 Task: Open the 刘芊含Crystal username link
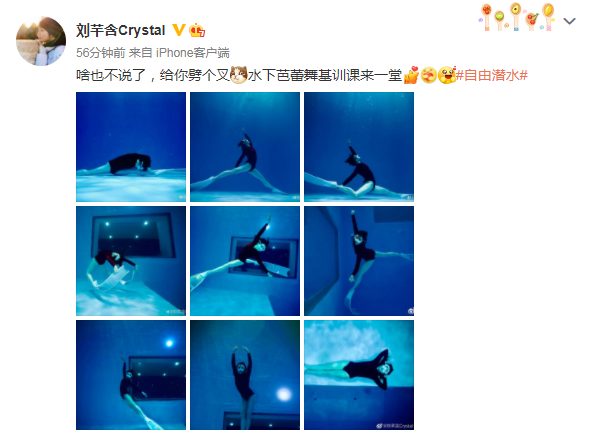coord(121,30)
